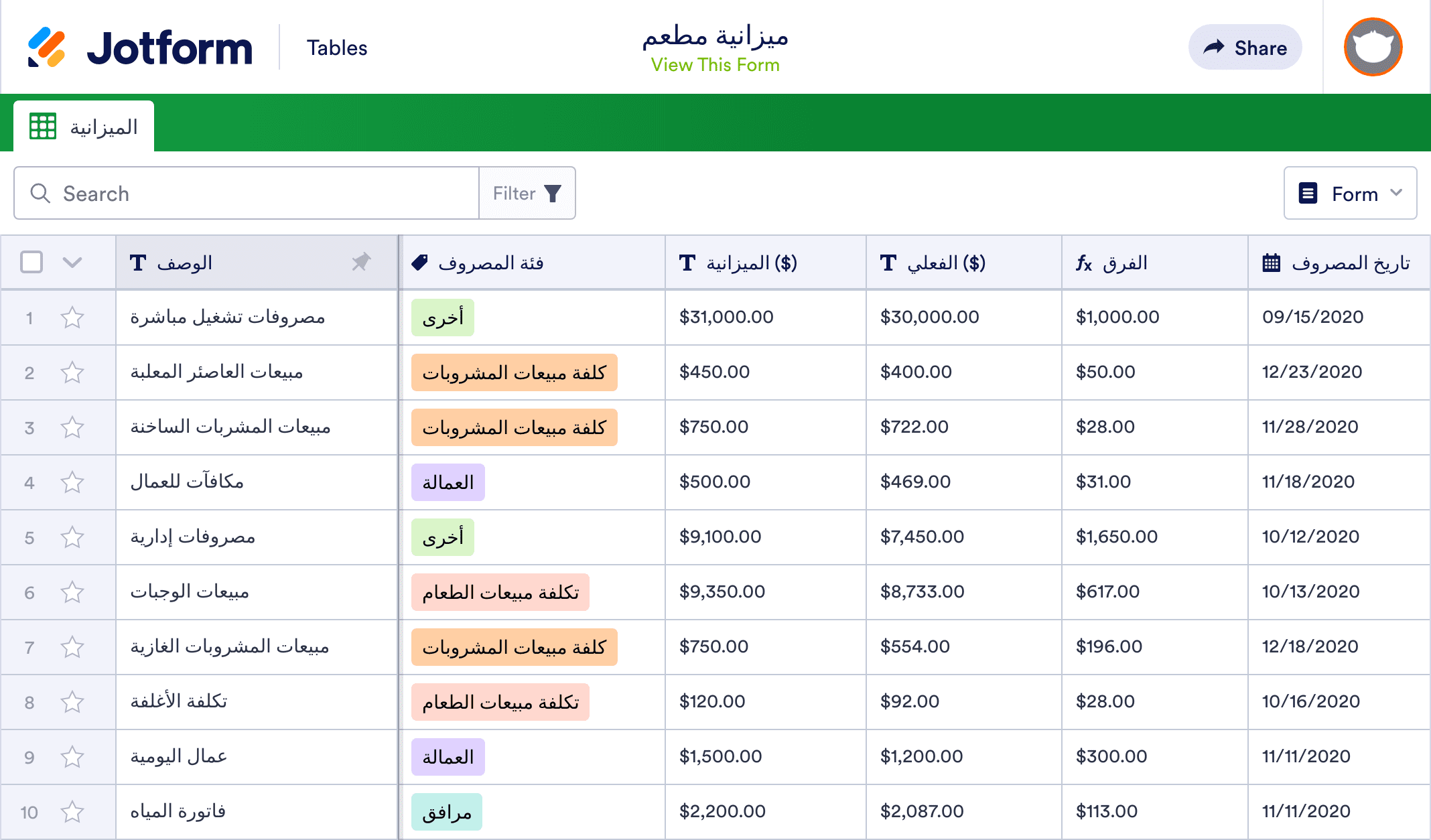This screenshot has width=1431, height=840.
Task: Open the Tables menu item
Action: pyautogui.click(x=337, y=48)
